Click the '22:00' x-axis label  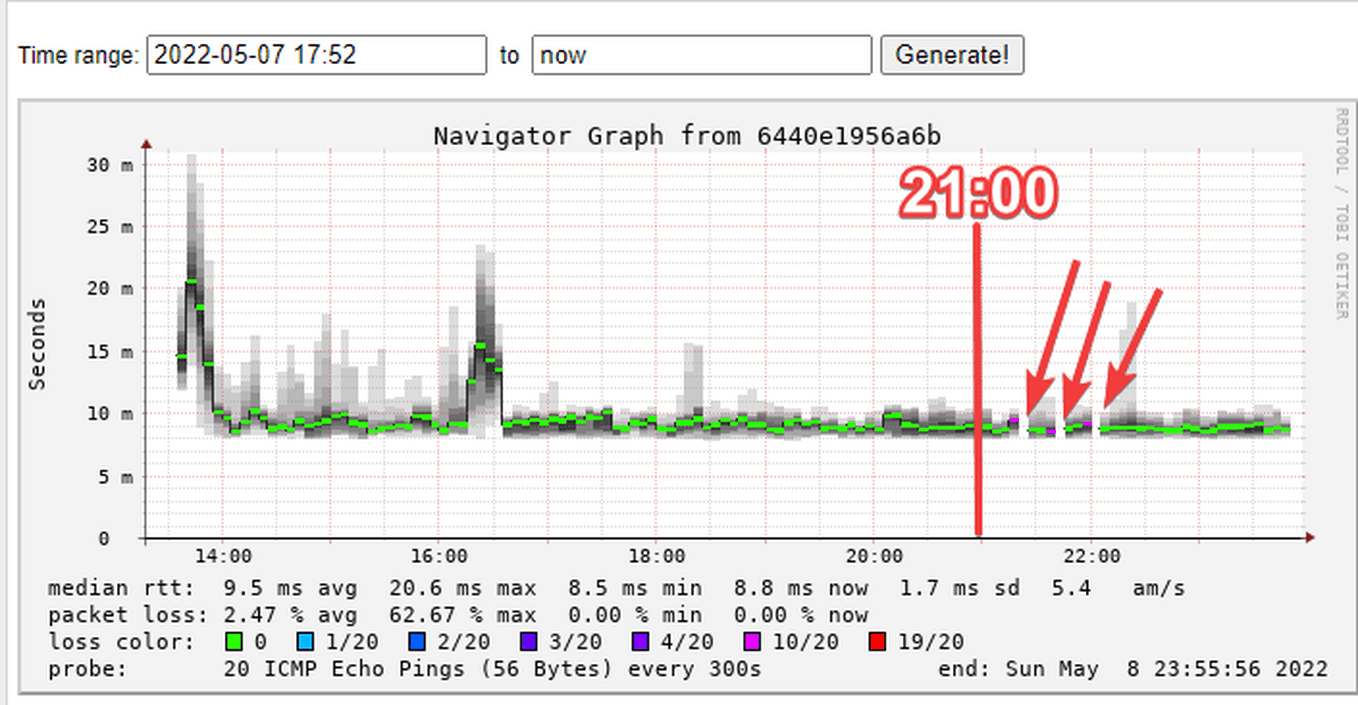(1092, 556)
